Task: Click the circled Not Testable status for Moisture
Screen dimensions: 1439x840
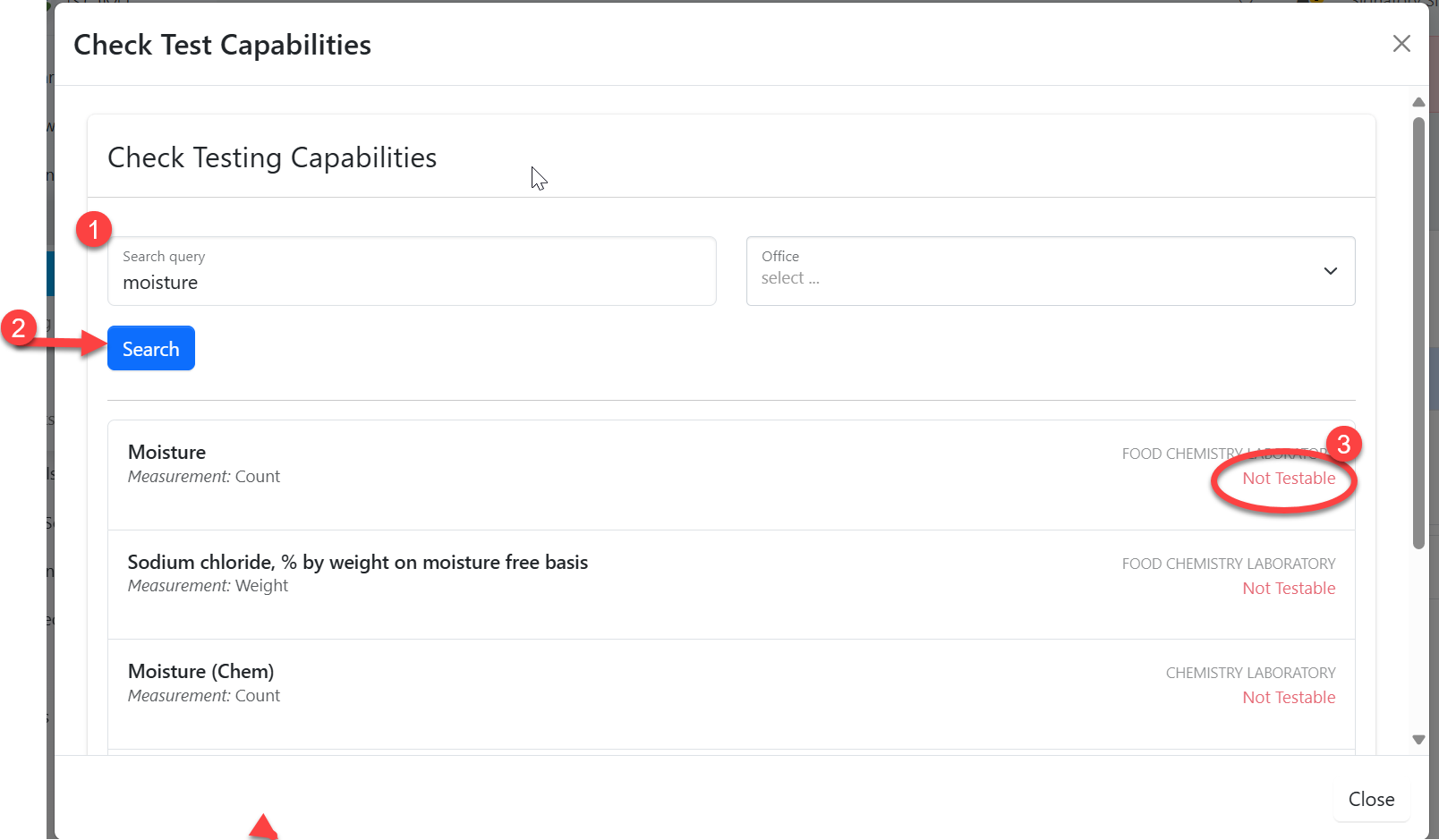Action: point(1289,479)
